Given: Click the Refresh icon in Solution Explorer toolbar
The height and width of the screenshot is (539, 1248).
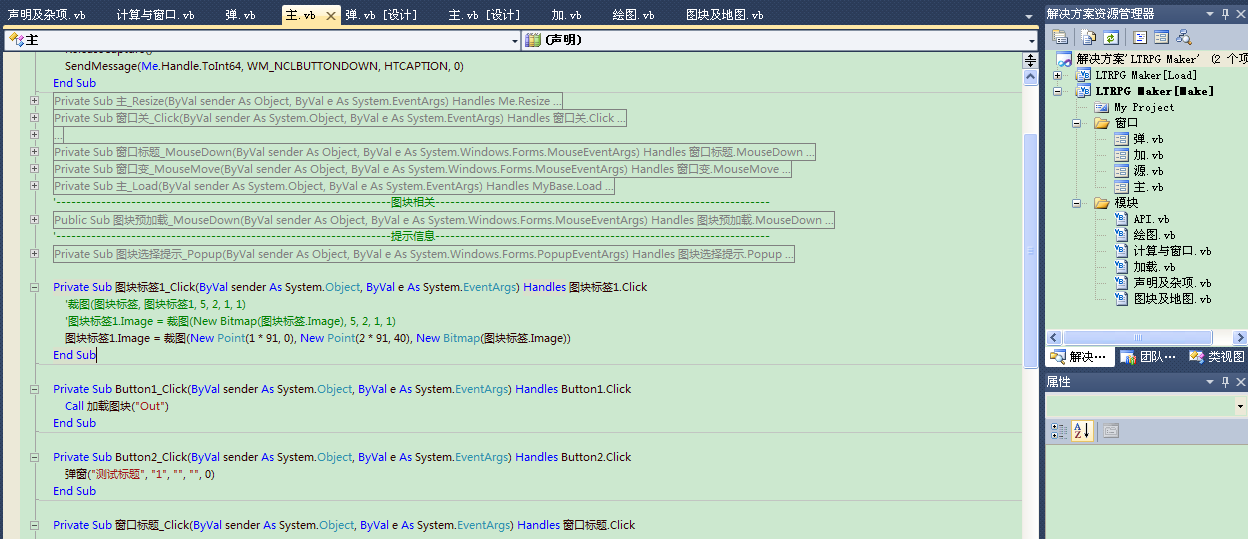Looking at the screenshot, I should (1110, 37).
